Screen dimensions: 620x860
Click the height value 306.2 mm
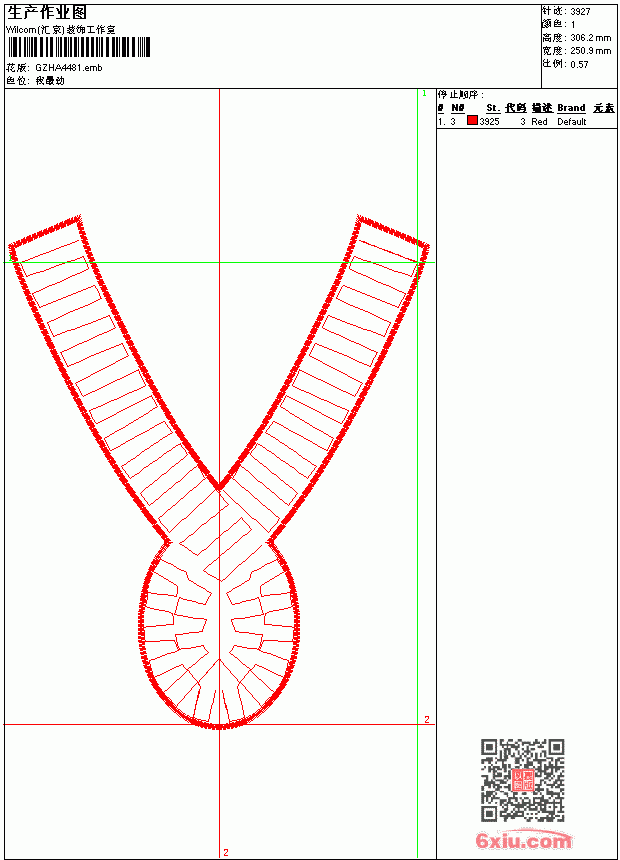click(591, 38)
